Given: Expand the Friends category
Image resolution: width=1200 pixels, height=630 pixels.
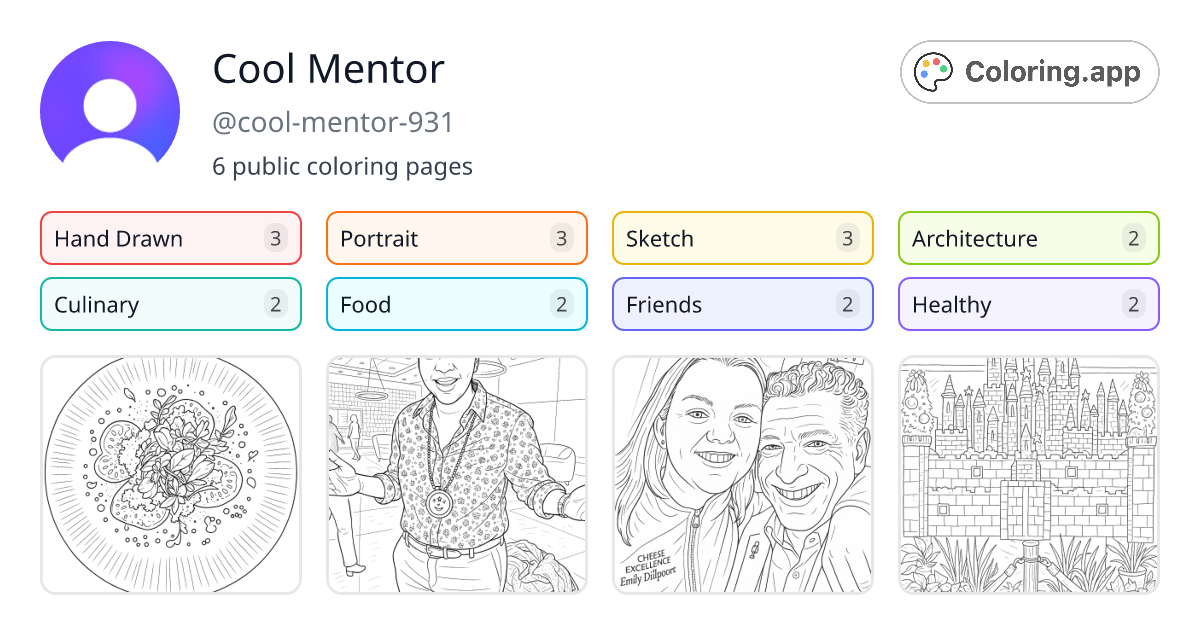Looking at the screenshot, I should coord(742,304).
